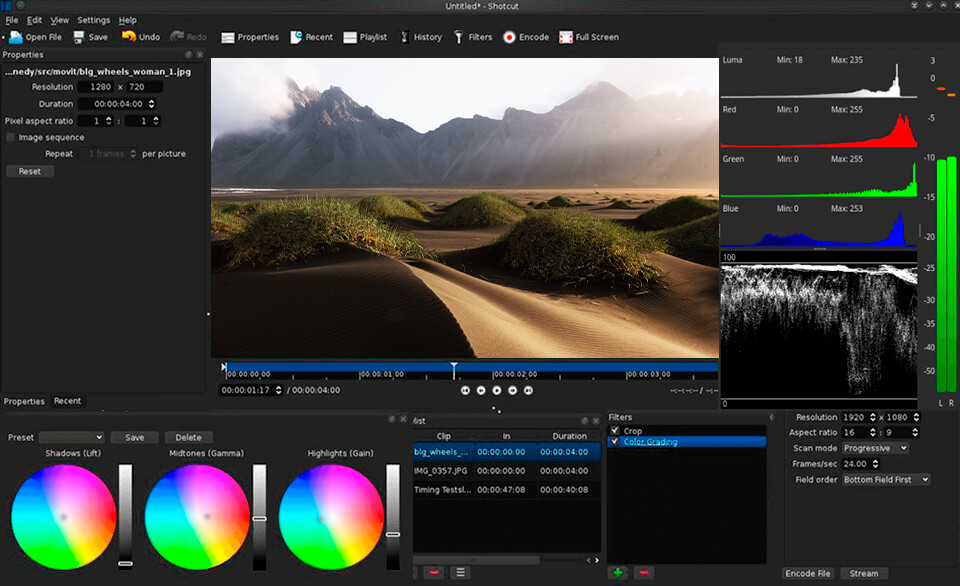Add a new filter with the green plus
This screenshot has height=586, width=960.
[618, 573]
